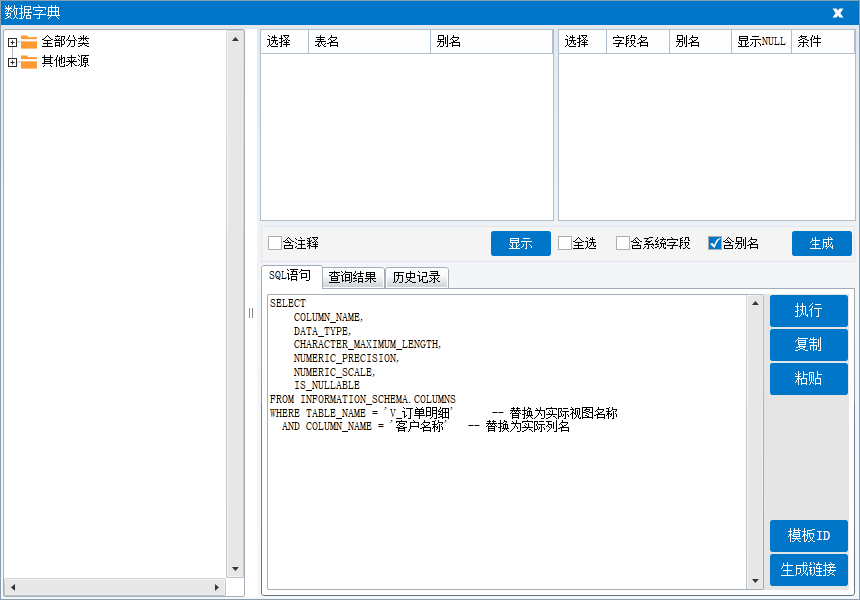
Task: Click the vertical splitter handle
Action: tap(251, 313)
